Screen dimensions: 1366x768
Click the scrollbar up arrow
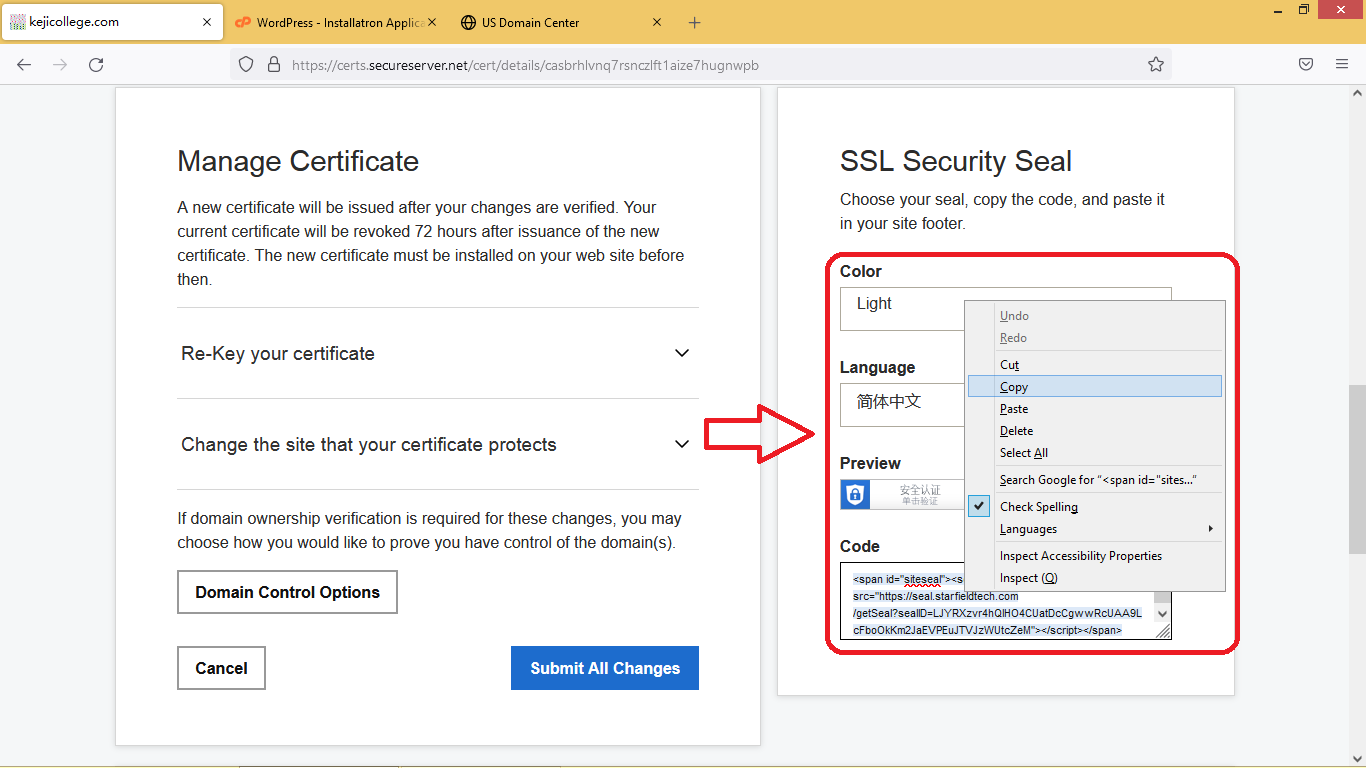tap(1357, 93)
